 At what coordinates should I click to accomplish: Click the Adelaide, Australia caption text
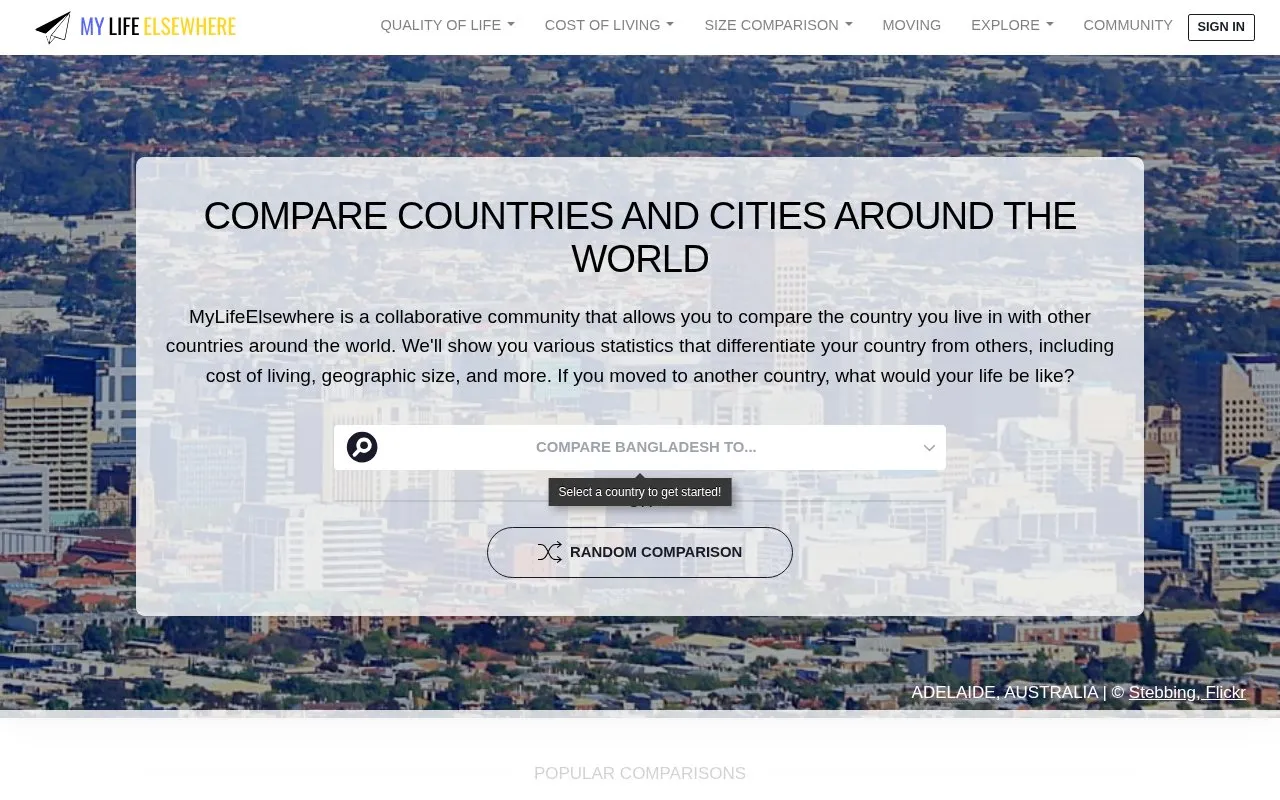point(1004,692)
